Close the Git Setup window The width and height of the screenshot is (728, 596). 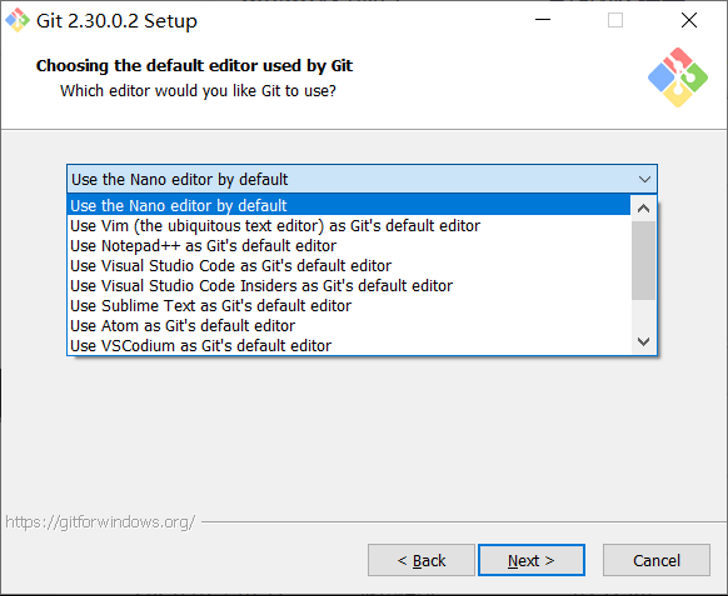689,20
